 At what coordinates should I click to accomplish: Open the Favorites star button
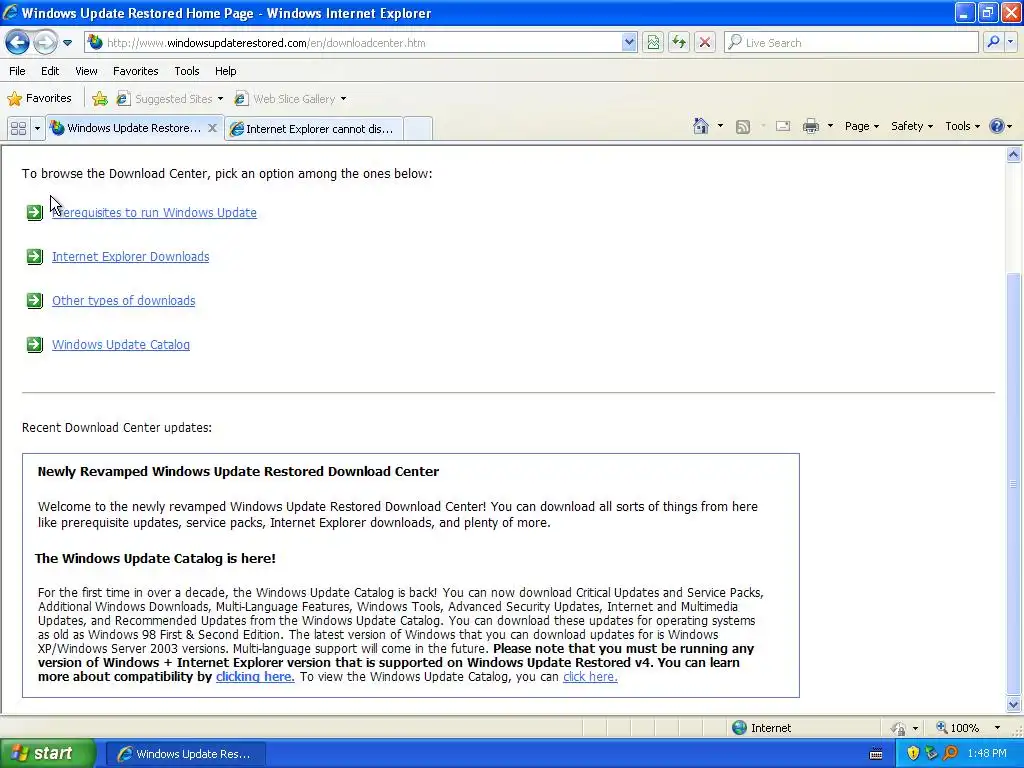(x=39, y=99)
